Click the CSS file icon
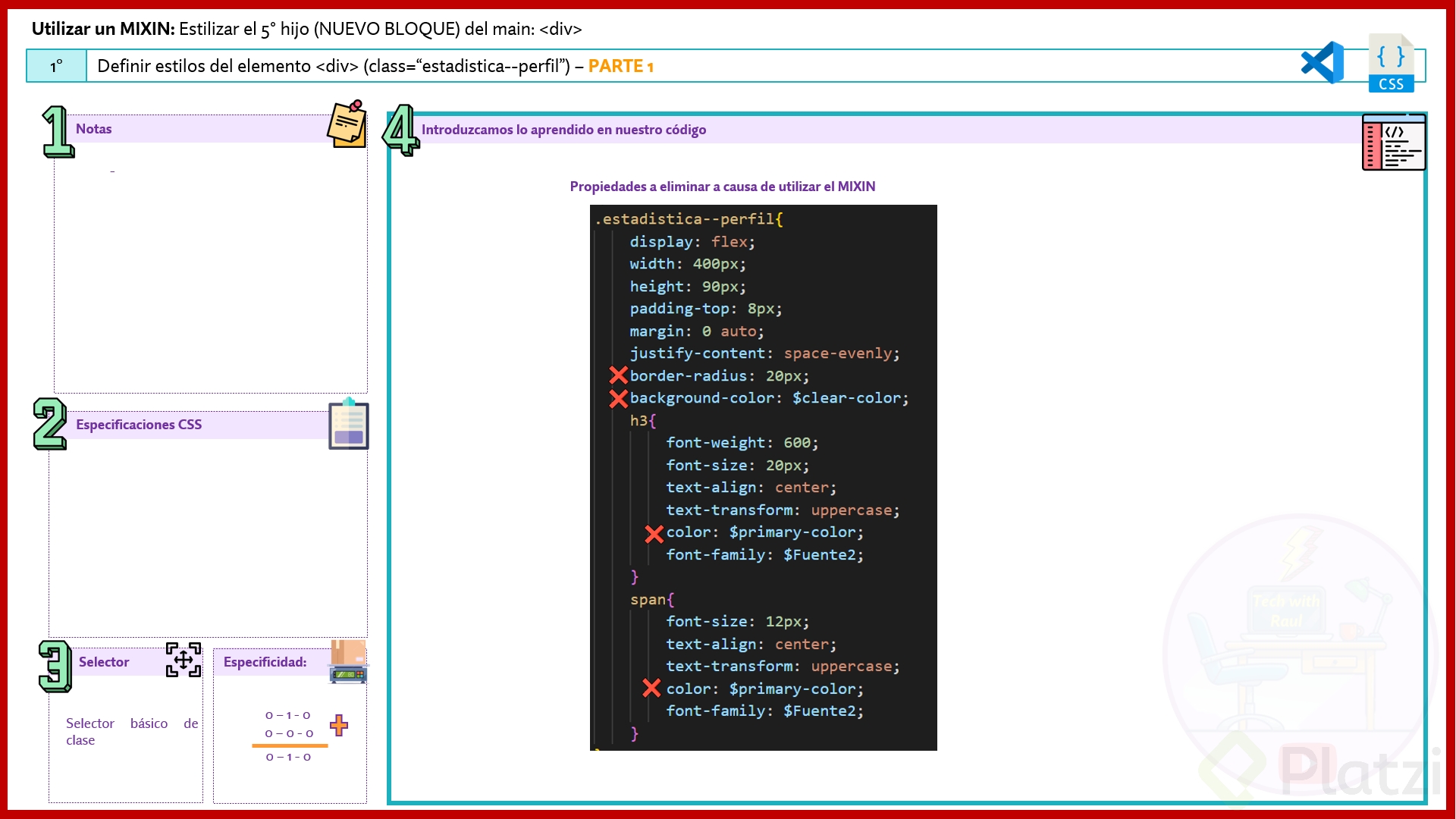Viewport: 1456px width, 819px height. 1391,64
